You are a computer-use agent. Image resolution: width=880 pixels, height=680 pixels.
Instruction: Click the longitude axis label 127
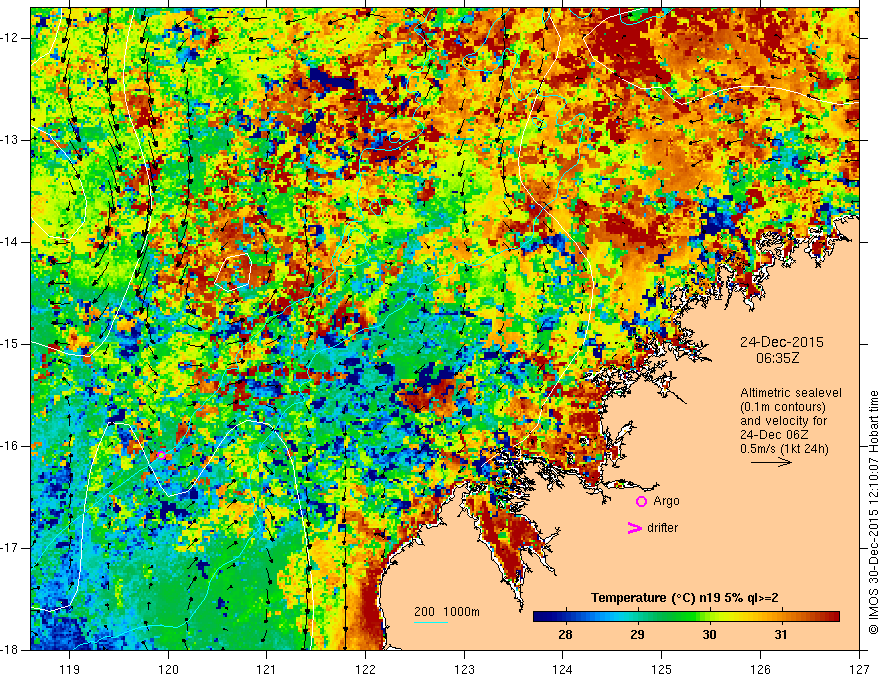coord(859,669)
